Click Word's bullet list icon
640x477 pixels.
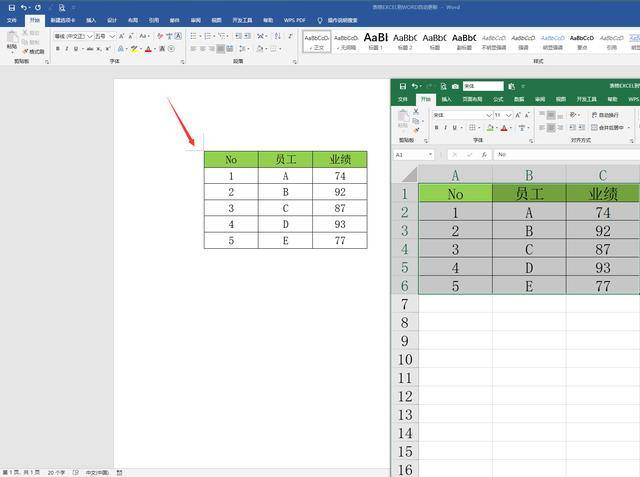[194, 36]
